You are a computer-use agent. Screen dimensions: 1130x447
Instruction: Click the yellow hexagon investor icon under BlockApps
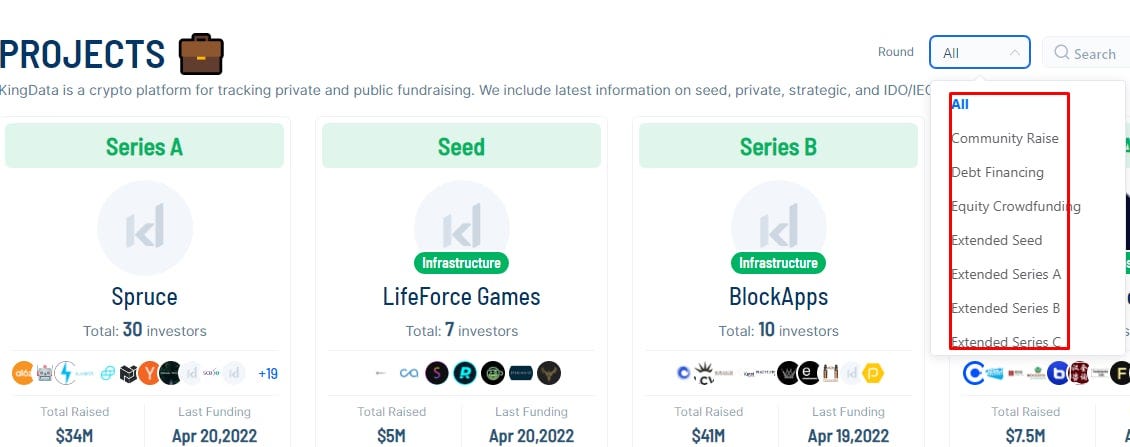click(873, 373)
